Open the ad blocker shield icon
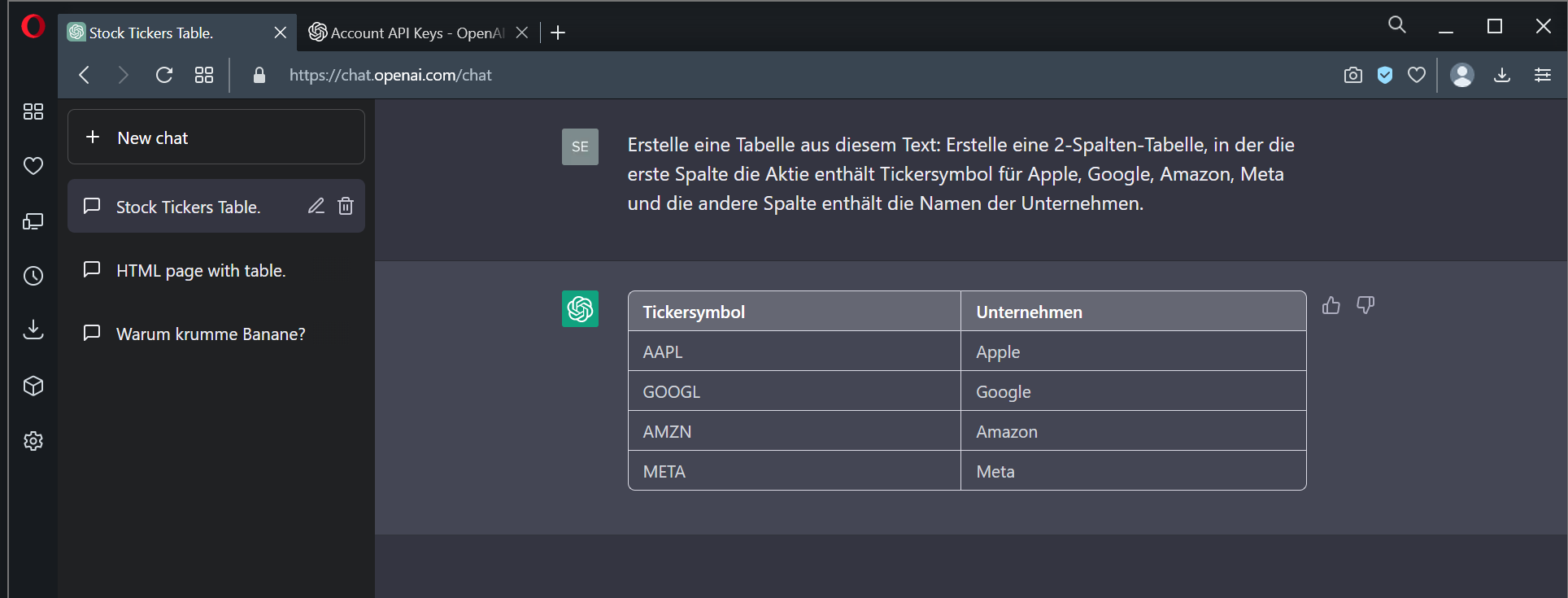This screenshot has height=598, width=1568. click(1385, 75)
